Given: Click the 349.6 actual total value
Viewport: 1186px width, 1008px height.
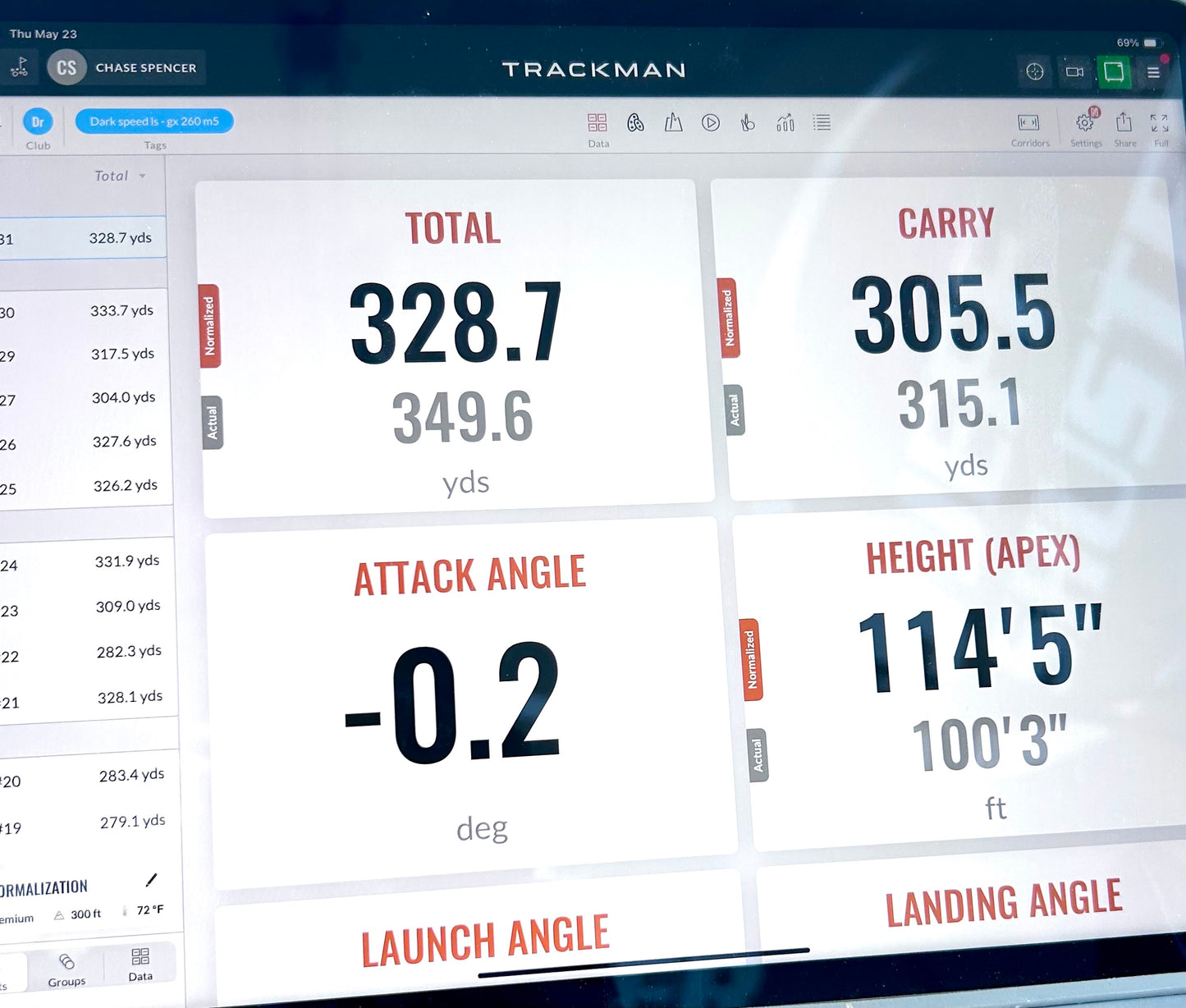Looking at the screenshot, I should click(x=462, y=418).
